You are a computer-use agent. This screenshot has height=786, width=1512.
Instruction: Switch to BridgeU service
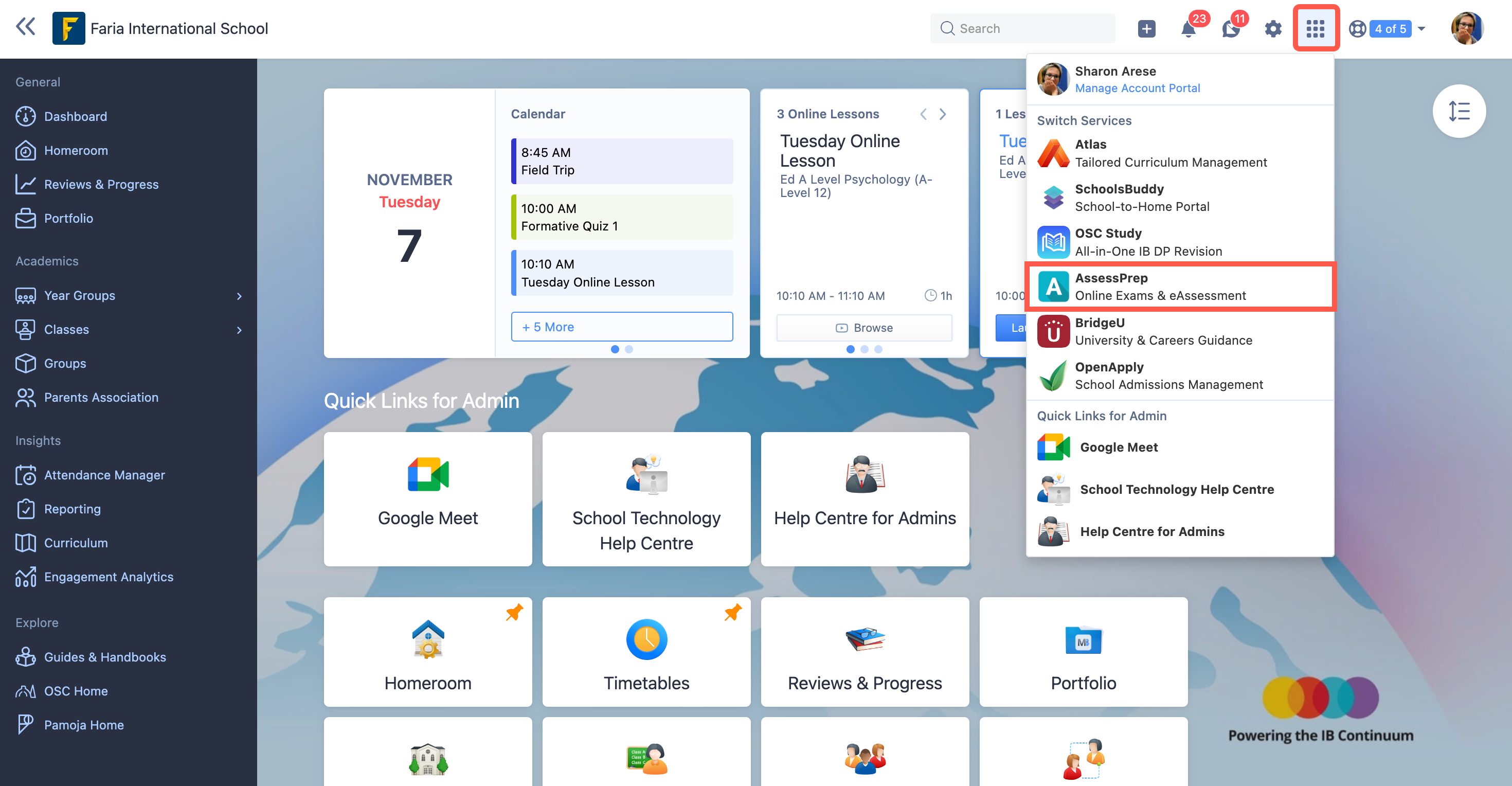pos(1180,332)
